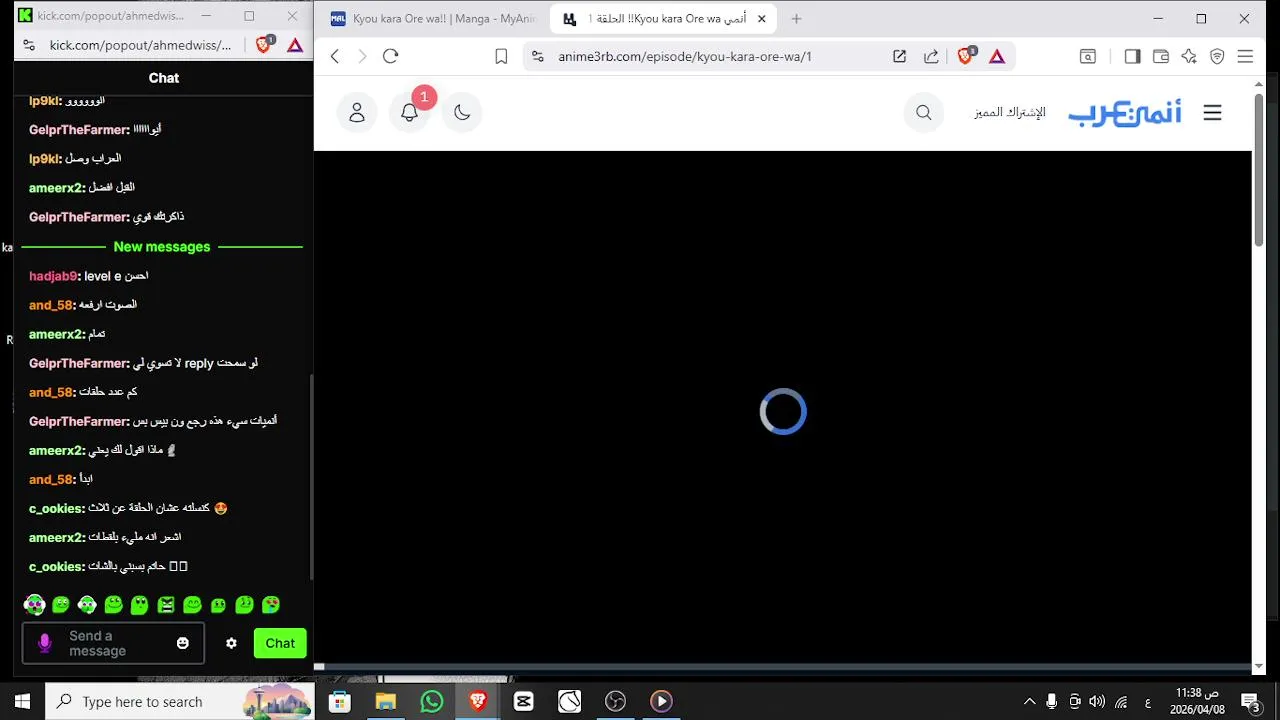Viewport: 1280px width, 720px height.
Task: Open the taskbar clock and date
Action: (x=1197, y=701)
